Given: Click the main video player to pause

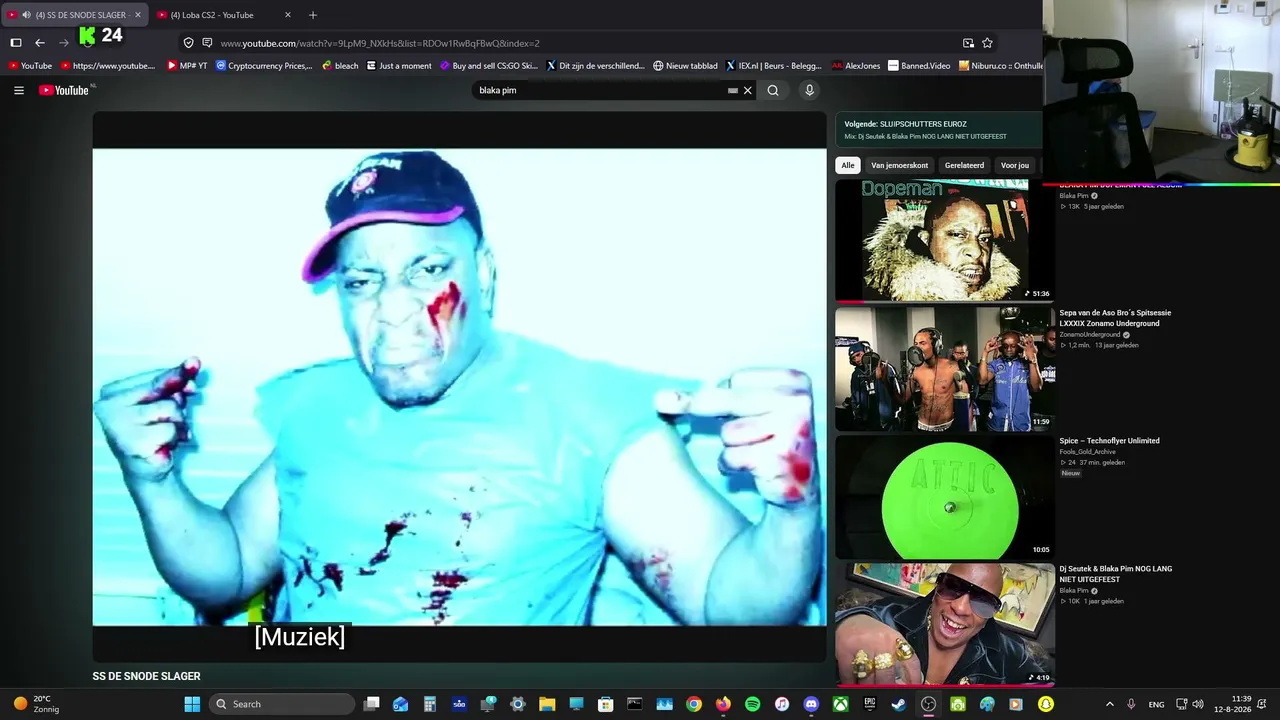Looking at the screenshot, I should click(460, 385).
